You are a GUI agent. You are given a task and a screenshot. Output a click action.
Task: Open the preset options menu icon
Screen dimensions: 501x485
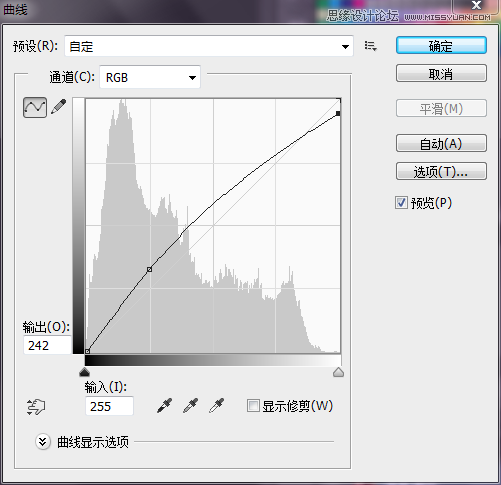370,46
